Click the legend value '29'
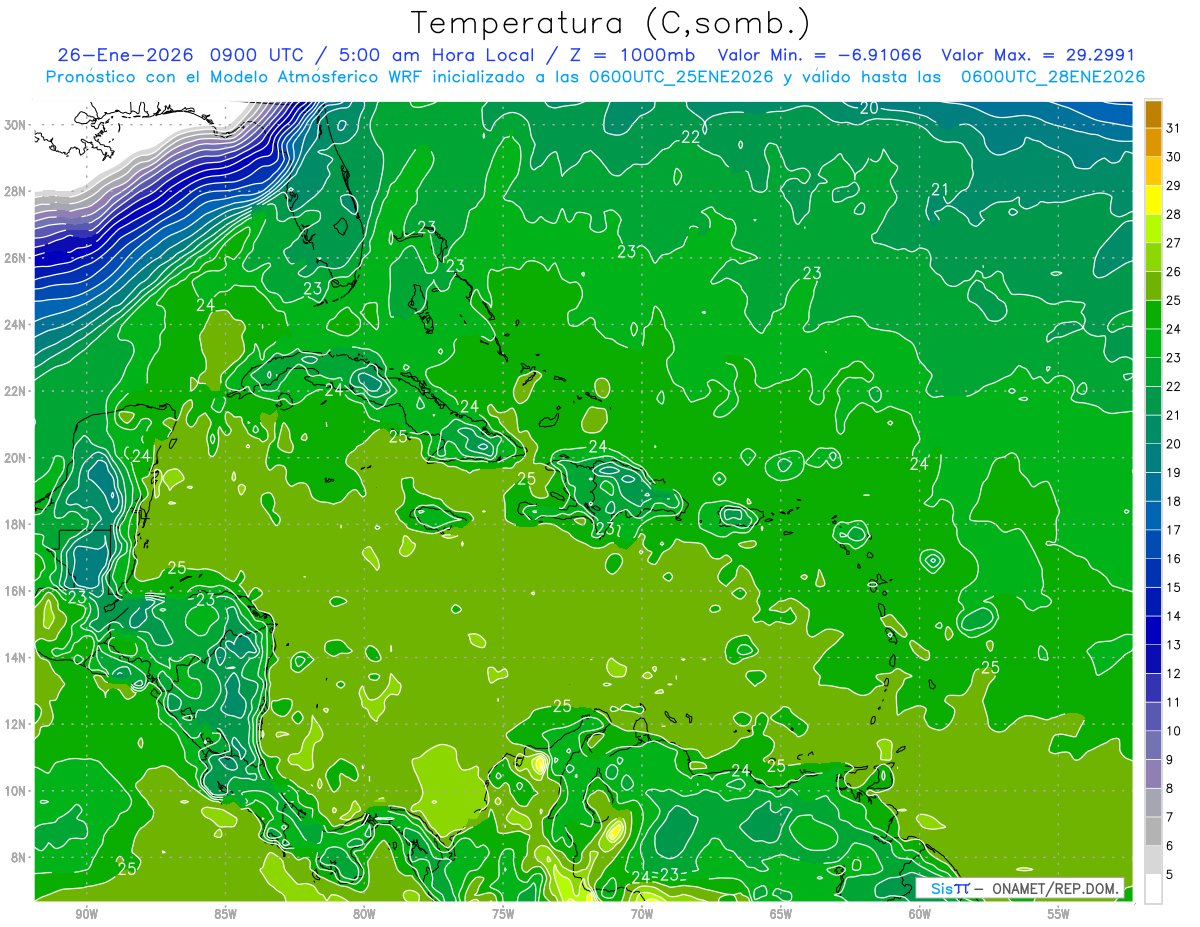 point(1174,185)
